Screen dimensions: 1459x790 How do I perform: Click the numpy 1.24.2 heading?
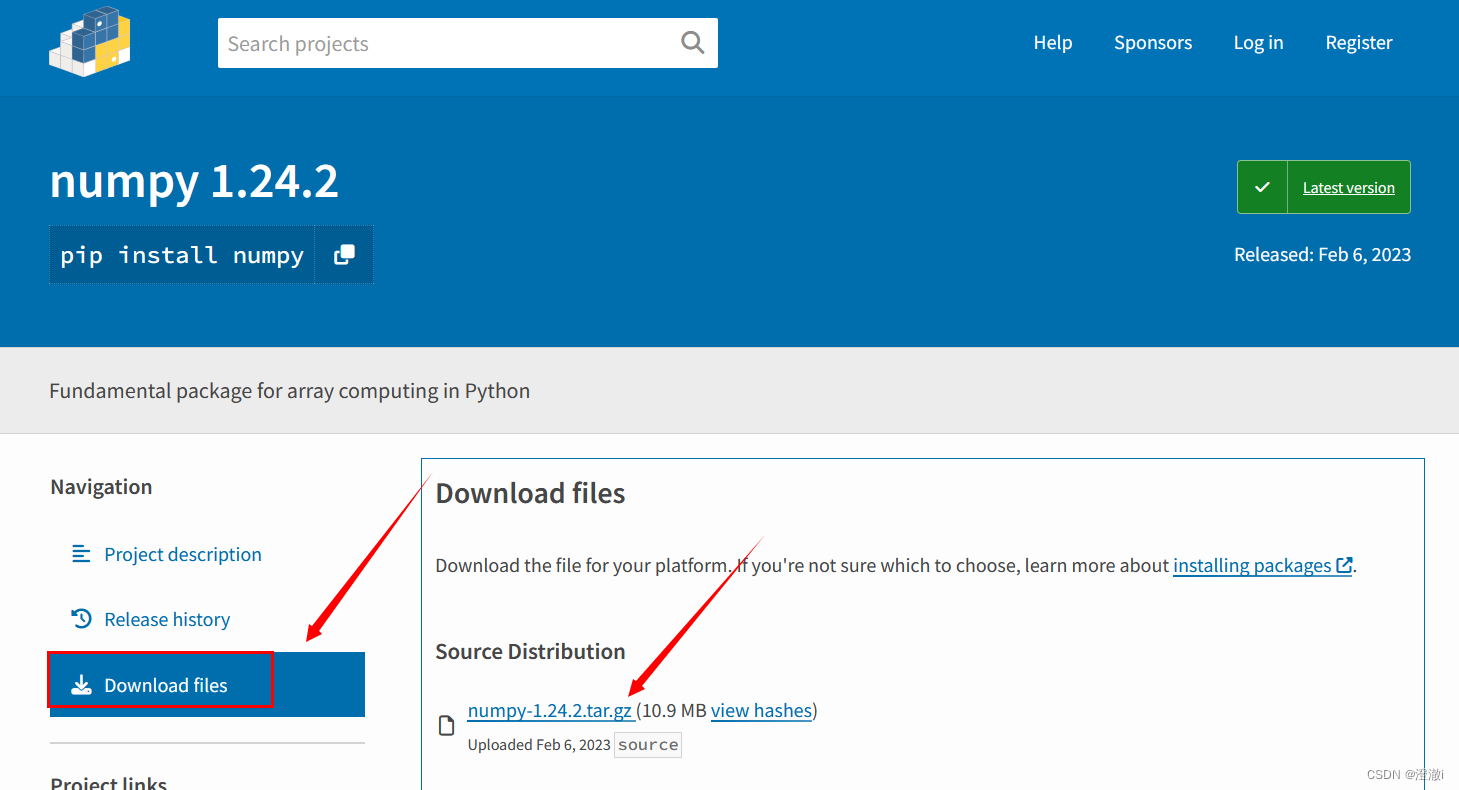click(x=194, y=181)
